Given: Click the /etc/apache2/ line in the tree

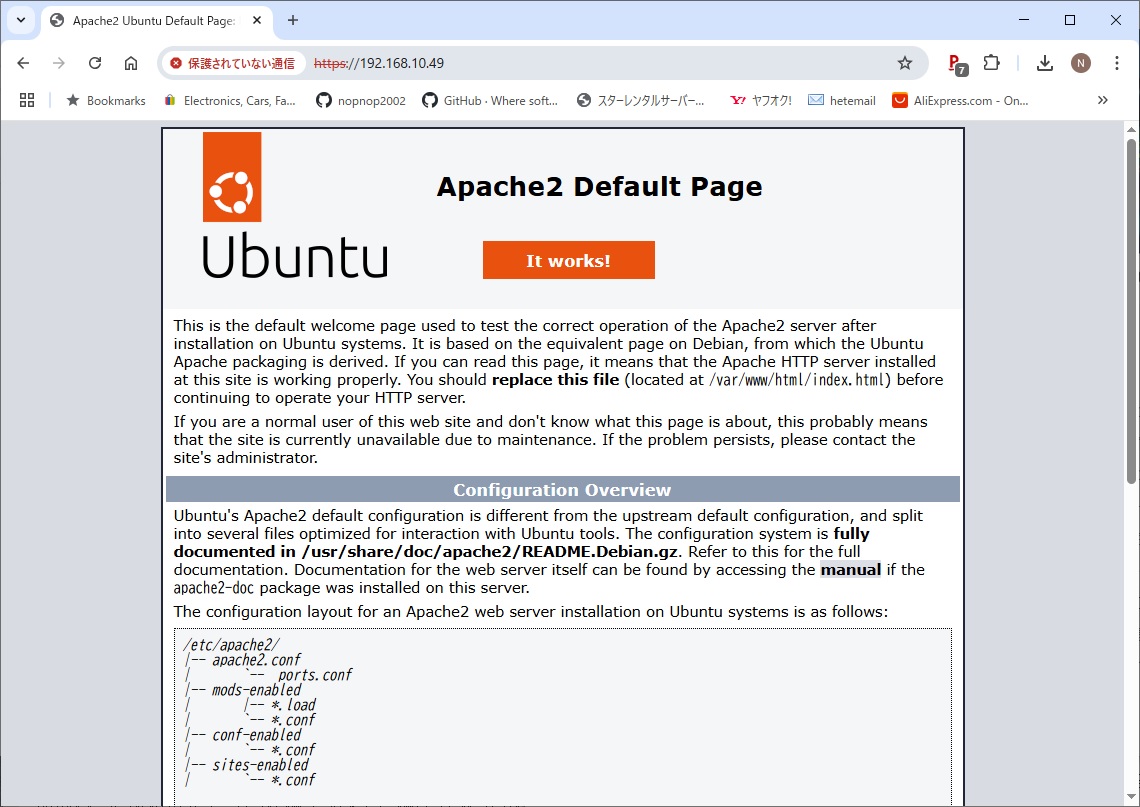Looking at the screenshot, I should pos(232,645).
